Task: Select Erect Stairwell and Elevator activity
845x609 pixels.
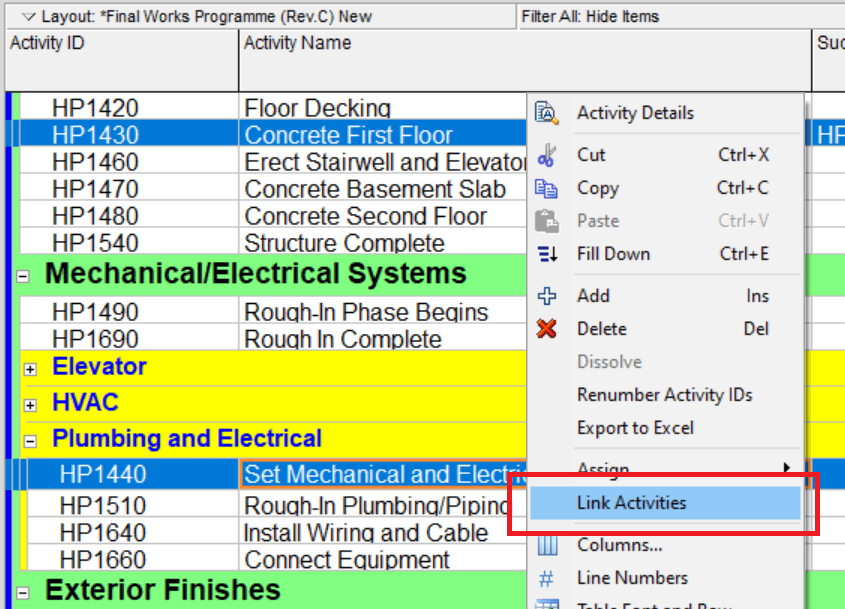Action: (x=385, y=162)
